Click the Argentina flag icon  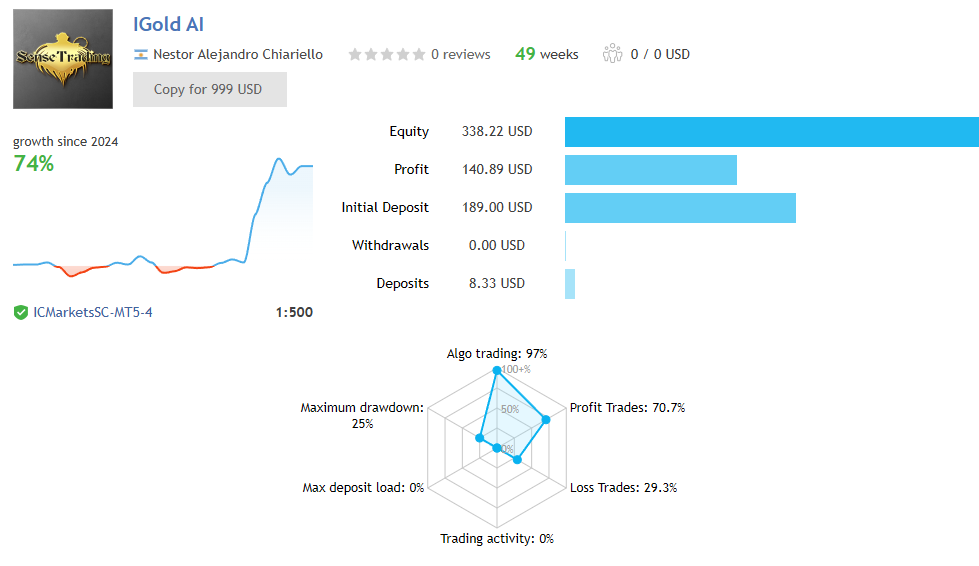(141, 54)
